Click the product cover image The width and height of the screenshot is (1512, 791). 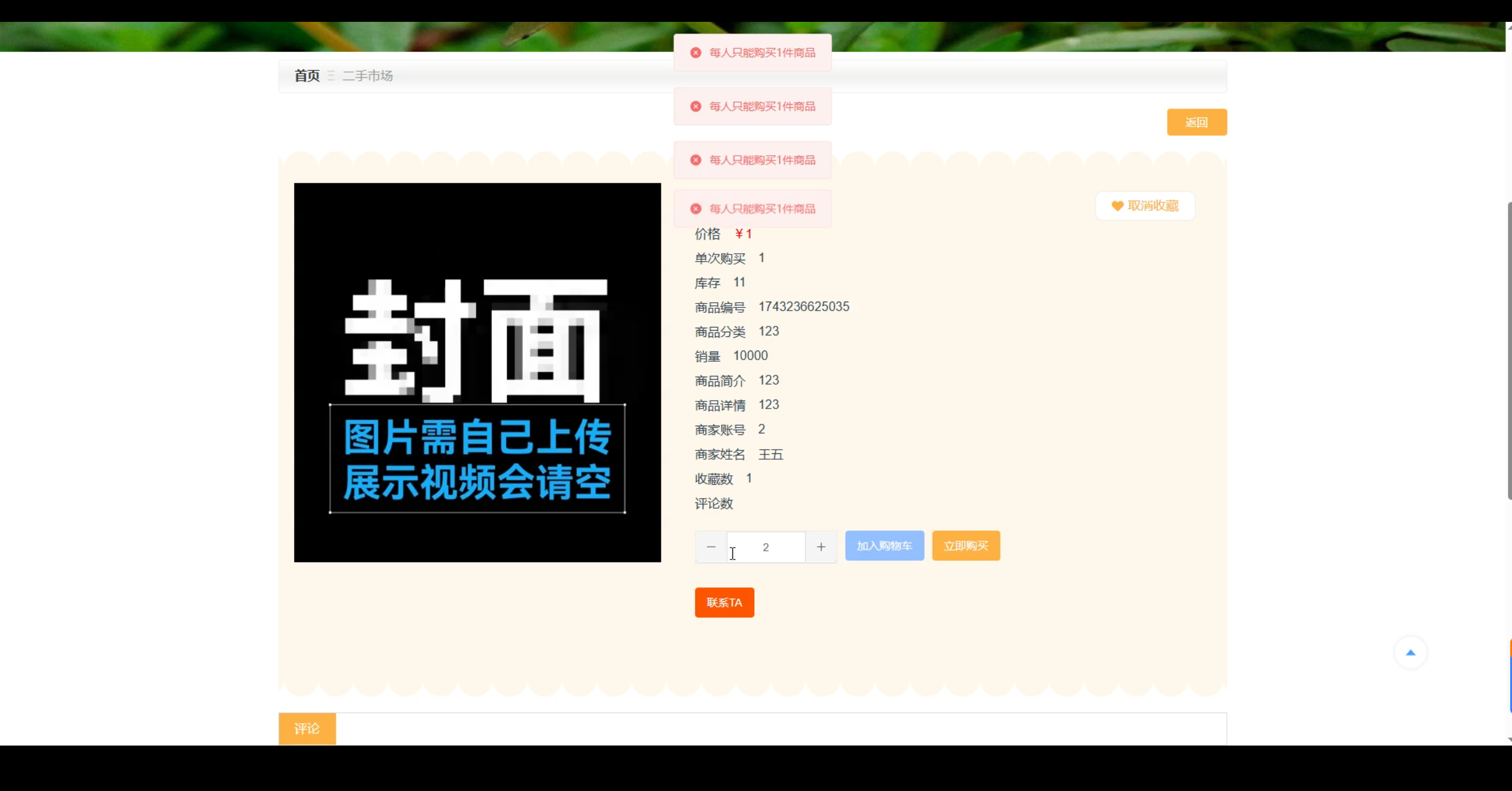[477, 372]
